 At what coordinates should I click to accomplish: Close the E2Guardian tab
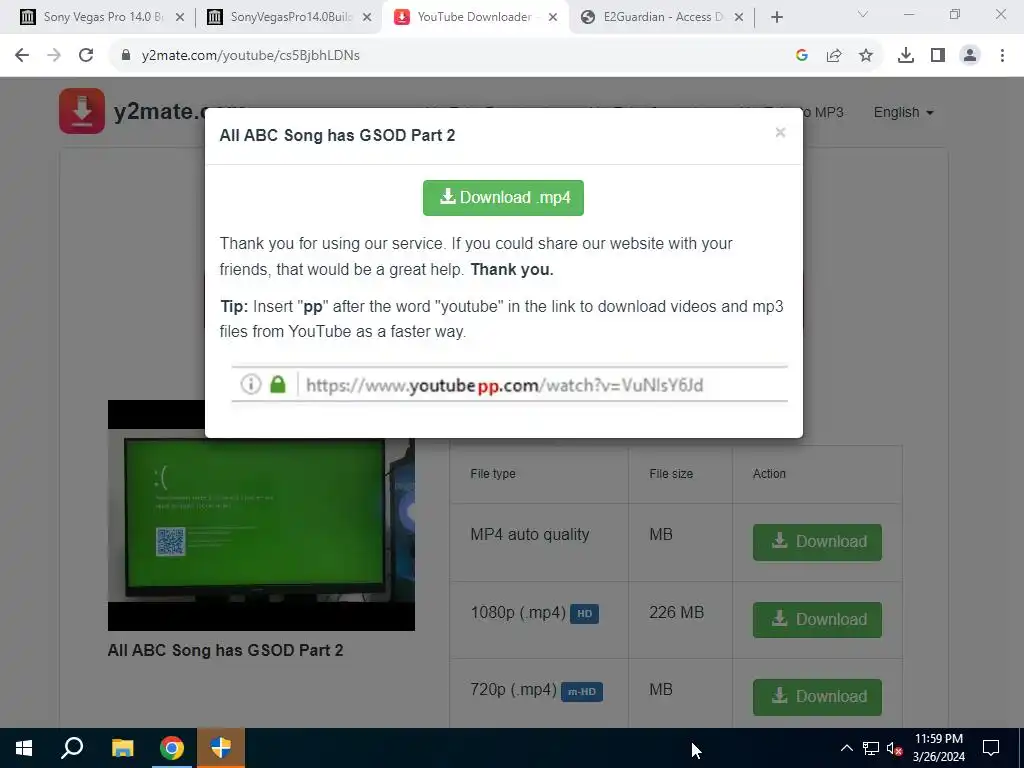tap(739, 18)
